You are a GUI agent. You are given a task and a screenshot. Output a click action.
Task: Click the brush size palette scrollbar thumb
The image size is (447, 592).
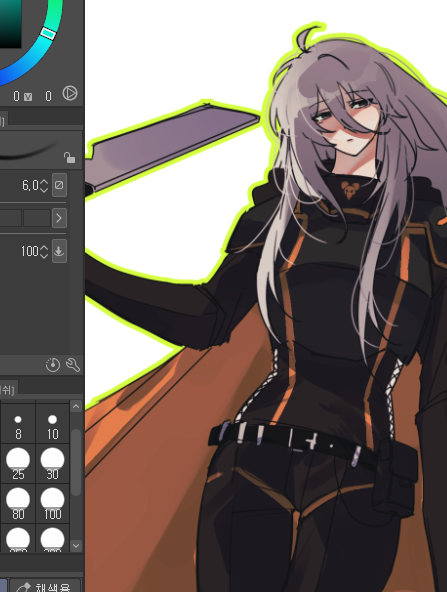pyautogui.click(x=76, y=462)
